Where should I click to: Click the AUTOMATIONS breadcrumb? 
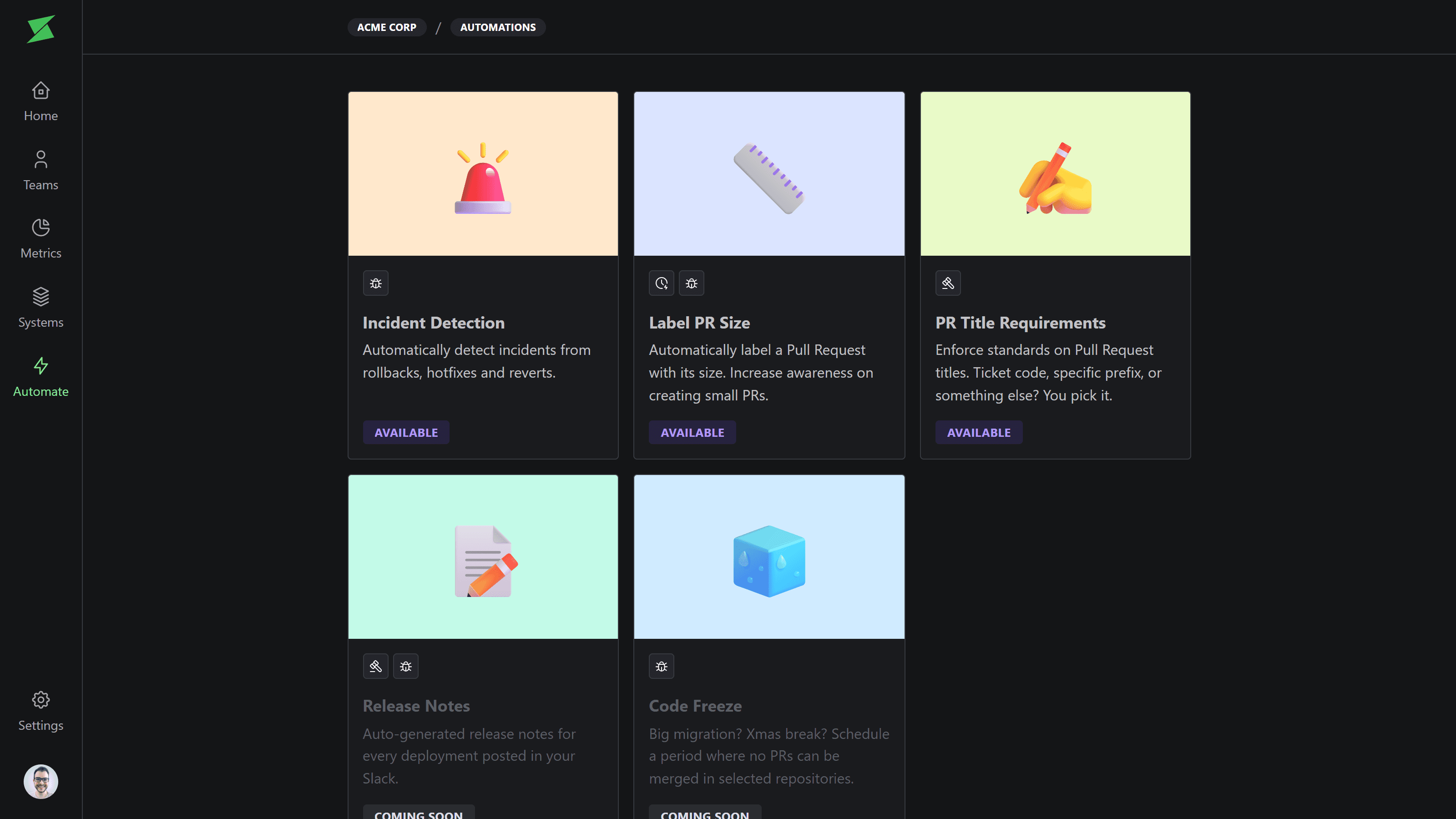tap(497, 27)
